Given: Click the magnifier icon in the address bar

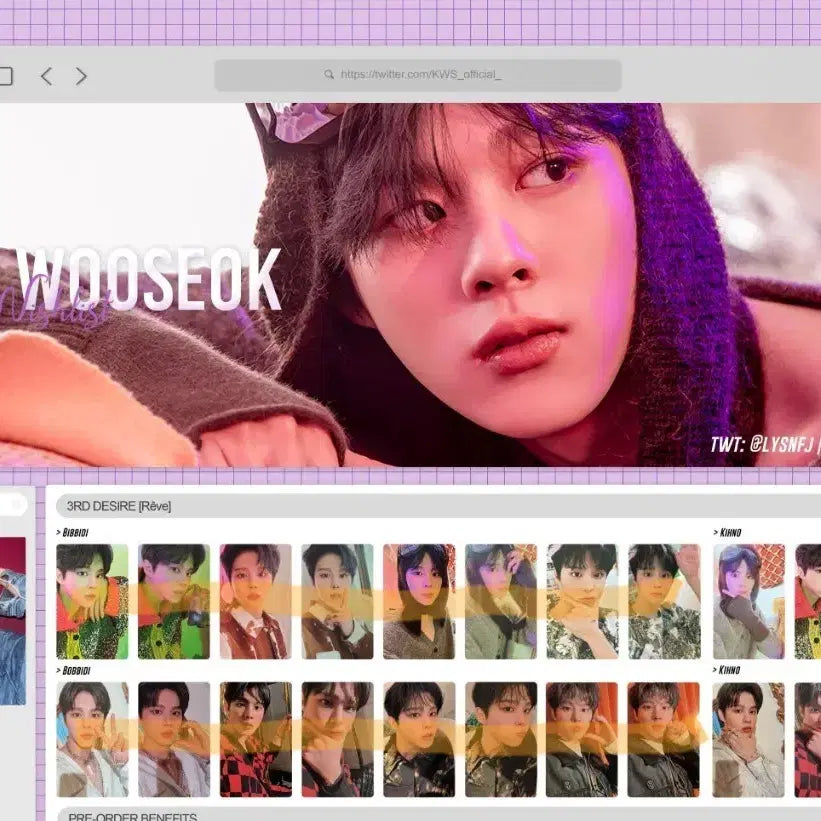Looking at the screenshot, I should (329, 74).
